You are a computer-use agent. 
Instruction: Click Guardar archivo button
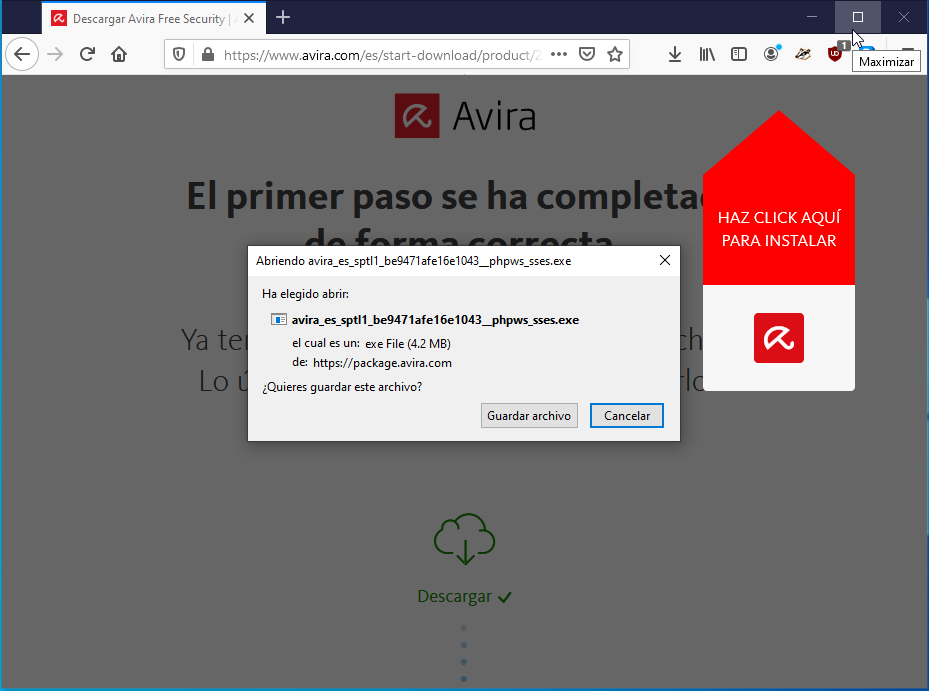point(529,415)
